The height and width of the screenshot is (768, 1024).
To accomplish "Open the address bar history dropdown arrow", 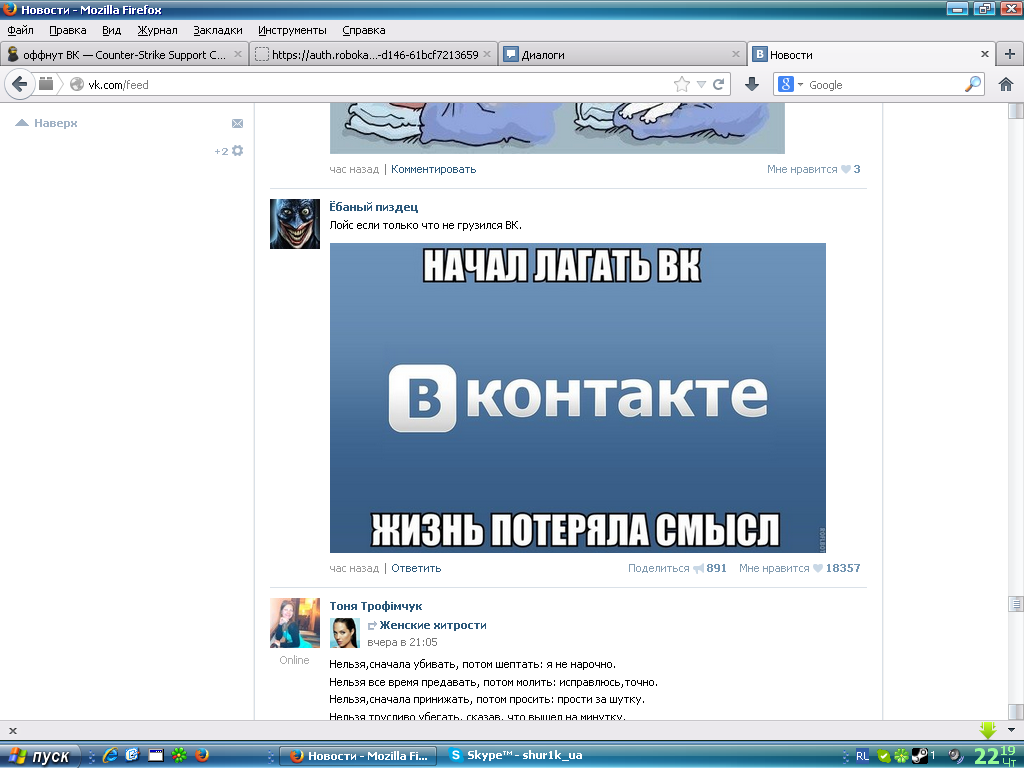I will pyautogui.click(x=701, y=84).
